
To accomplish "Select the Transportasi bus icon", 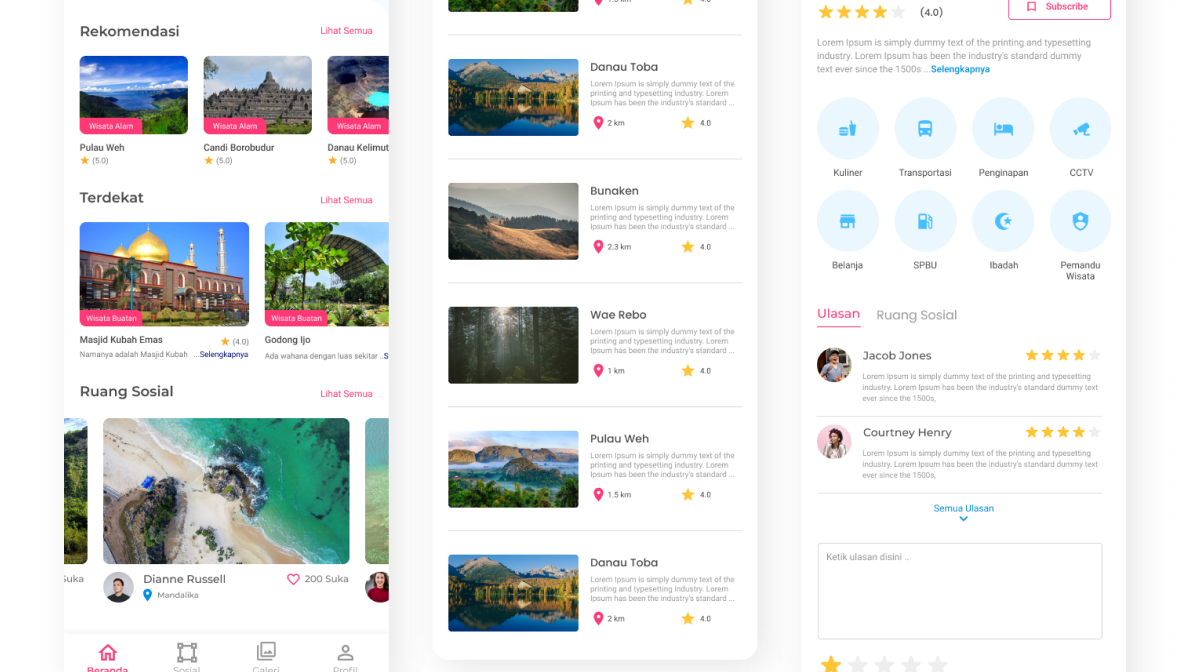I will pyautogui.click(x=925, y=129).
